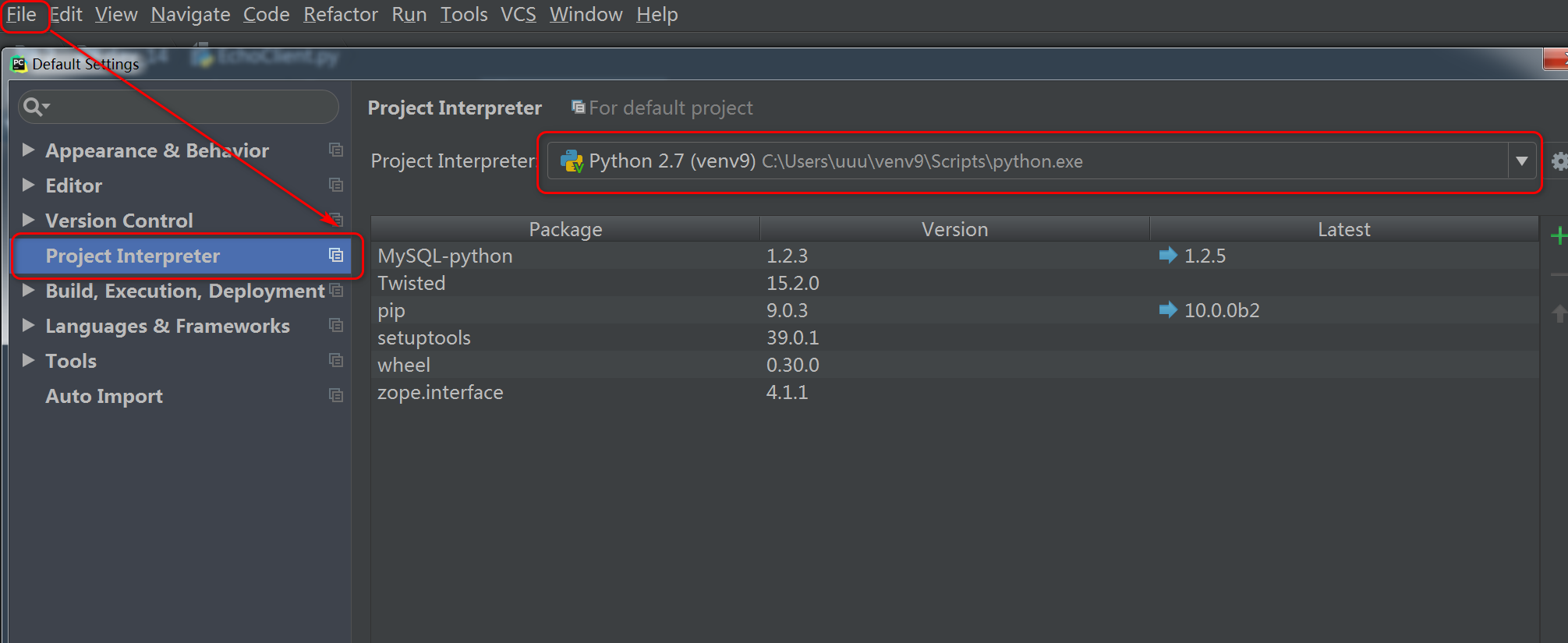Click project-level icon beside Project Interpreter
Viewport: 1568px width, 643px height.
click(336, 255)
